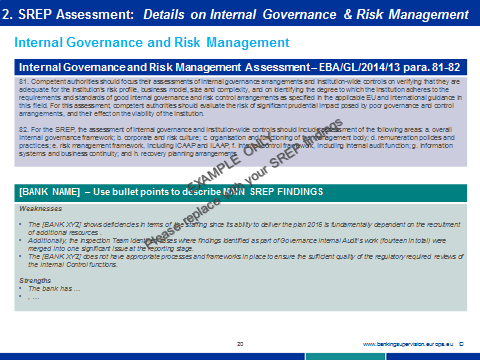This screenshot has width=480, height=360.
Task: Open the www.bankingsupervision.europa.eu link
Action: pos(408,344)
